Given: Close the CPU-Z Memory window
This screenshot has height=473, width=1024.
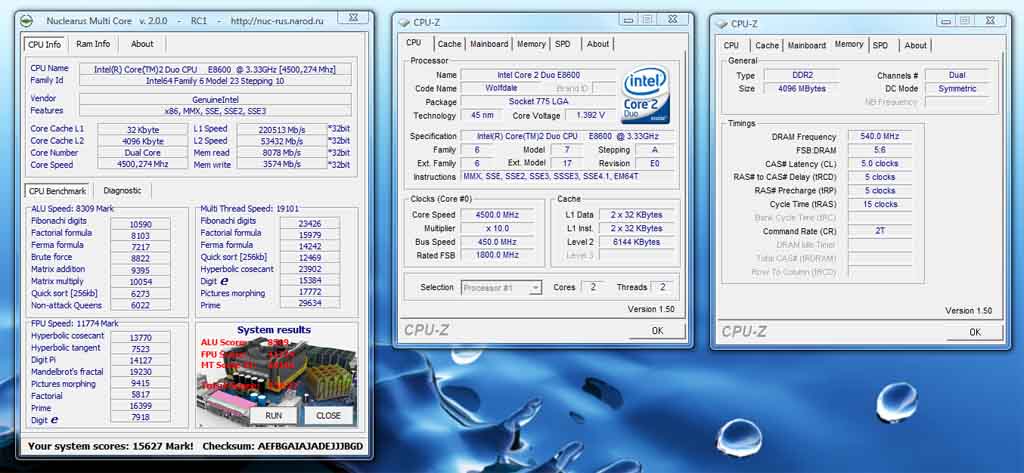Looking at the screenshot, I should pyautogui.click(x=991, y=20).
